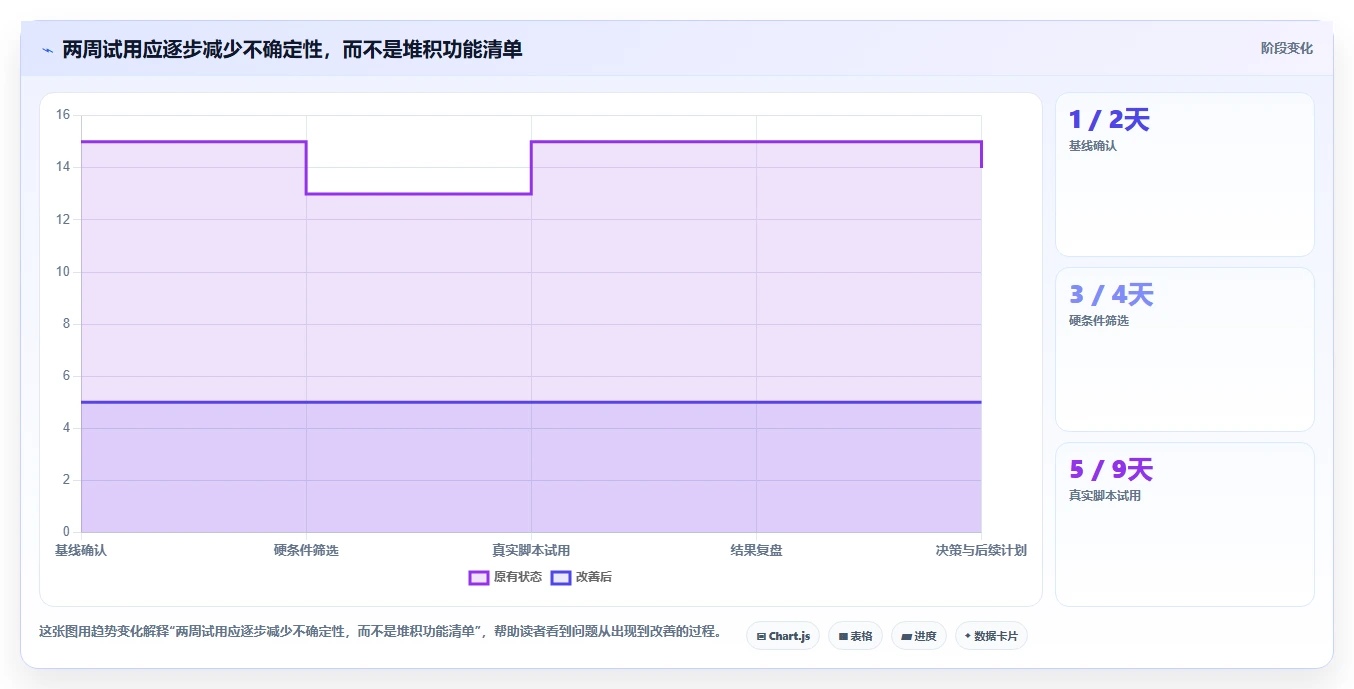Click the lightning icon beside the chart title
This screenshot has width=1354, height=689.
(47, 50)
